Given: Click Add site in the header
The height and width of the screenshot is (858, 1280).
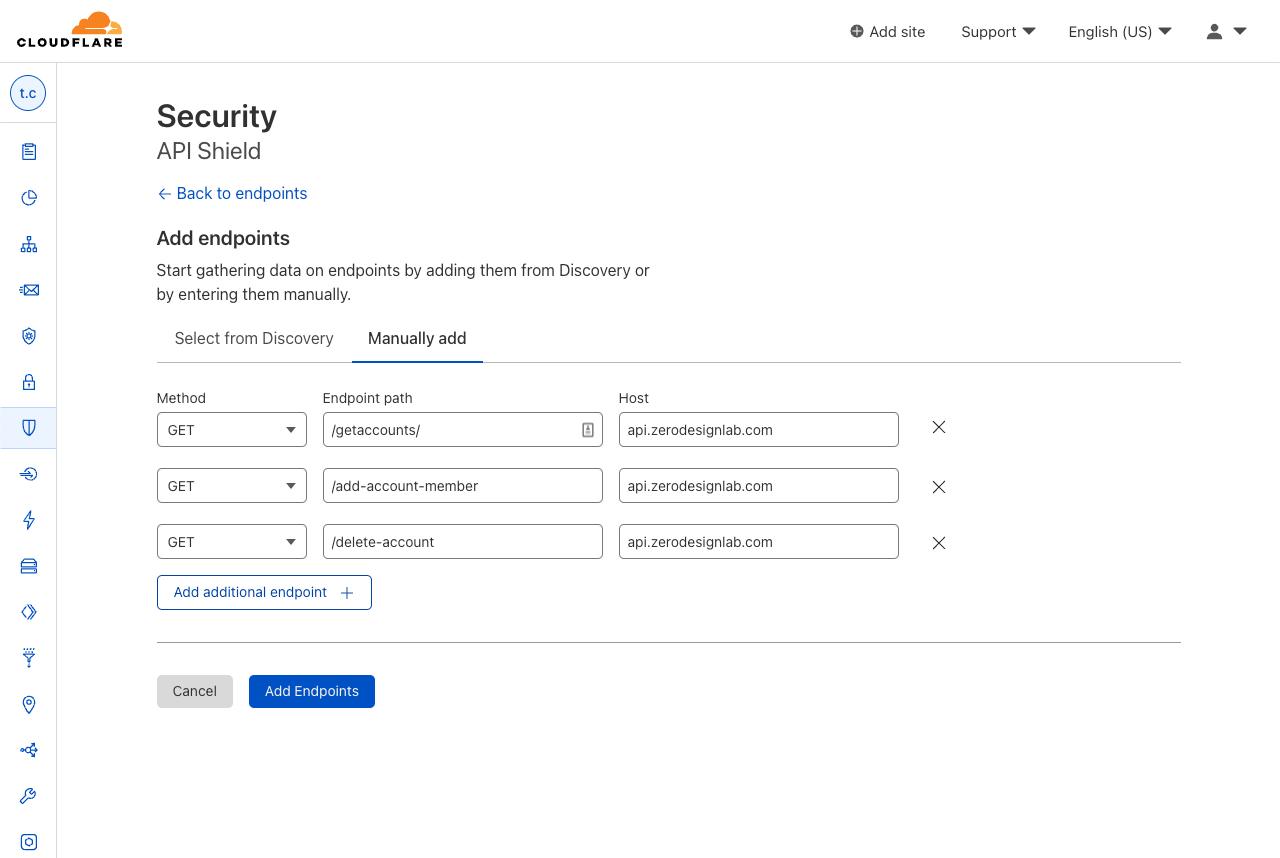Looking at the screenshot, I should point(888,32).
